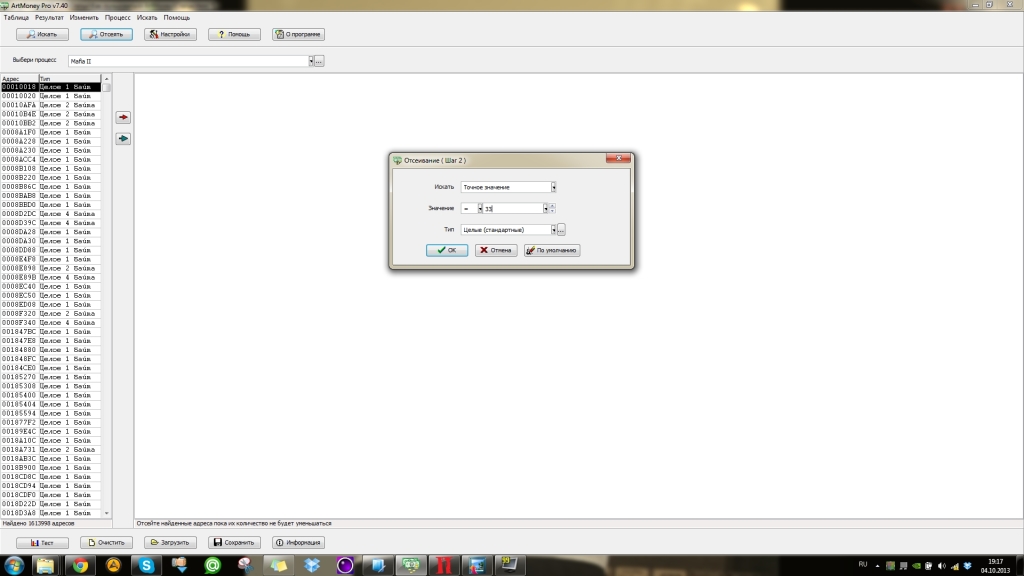Switch to the red Mafia II taskbar icon
Image resolution: width=1024 pixels, height=576 pixels.
444,566
